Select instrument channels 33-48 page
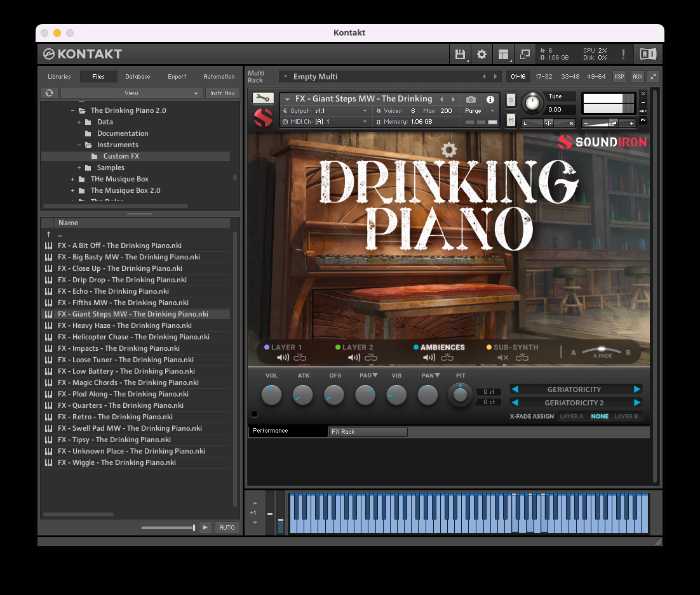 coord(570,77)
